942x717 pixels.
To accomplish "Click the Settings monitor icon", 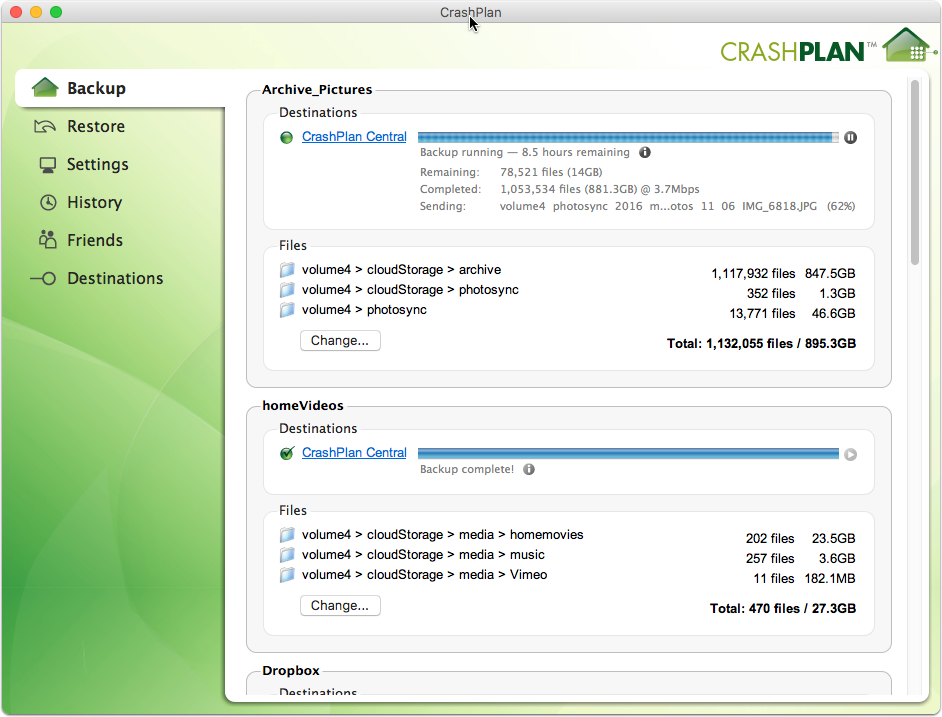I will point(47,165).
